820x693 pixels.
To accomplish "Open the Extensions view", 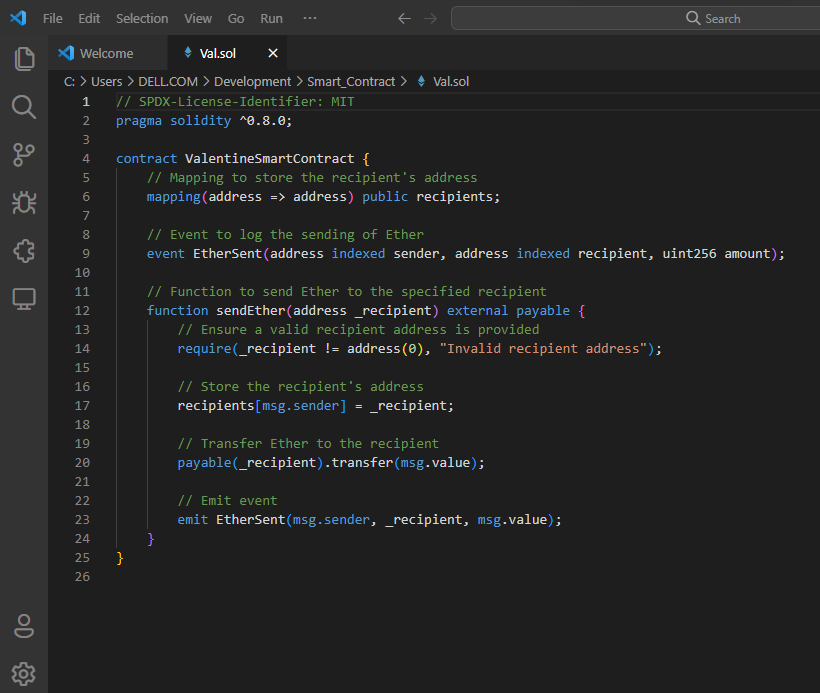I will (24, 251).
